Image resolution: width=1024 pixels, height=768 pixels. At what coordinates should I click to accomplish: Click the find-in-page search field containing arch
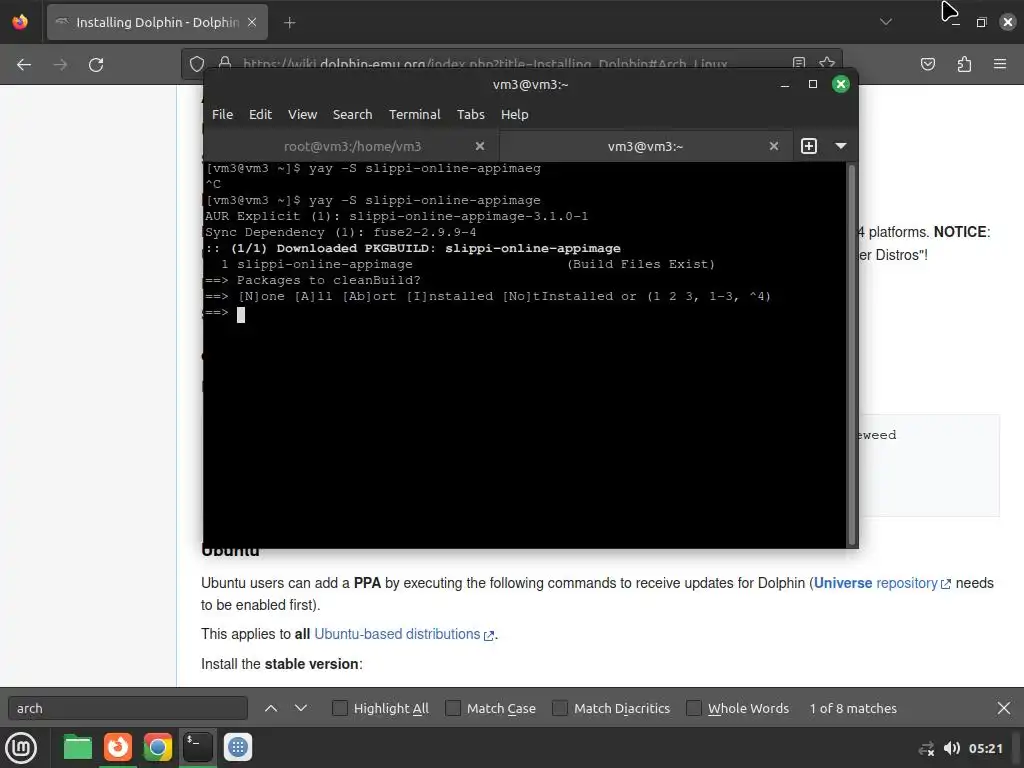tap(128, 708)
